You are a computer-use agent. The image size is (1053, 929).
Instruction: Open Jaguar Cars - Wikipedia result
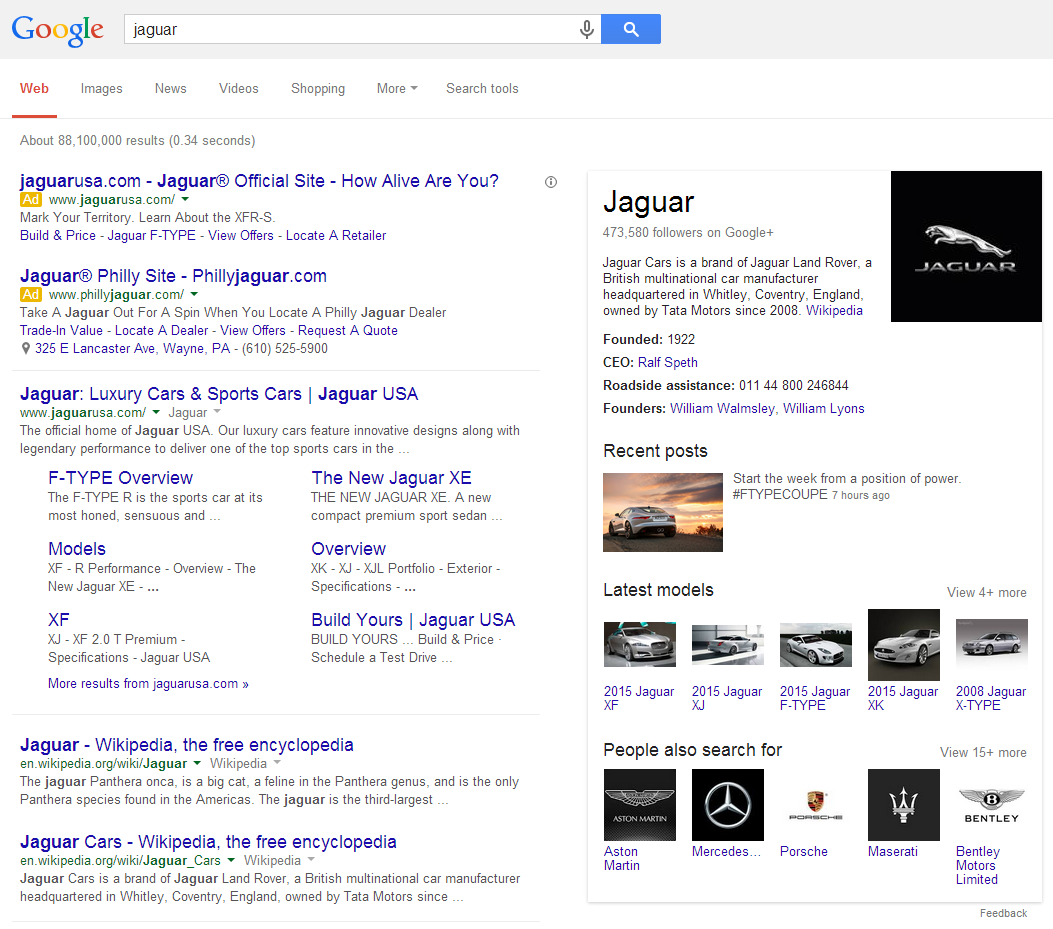208,842
